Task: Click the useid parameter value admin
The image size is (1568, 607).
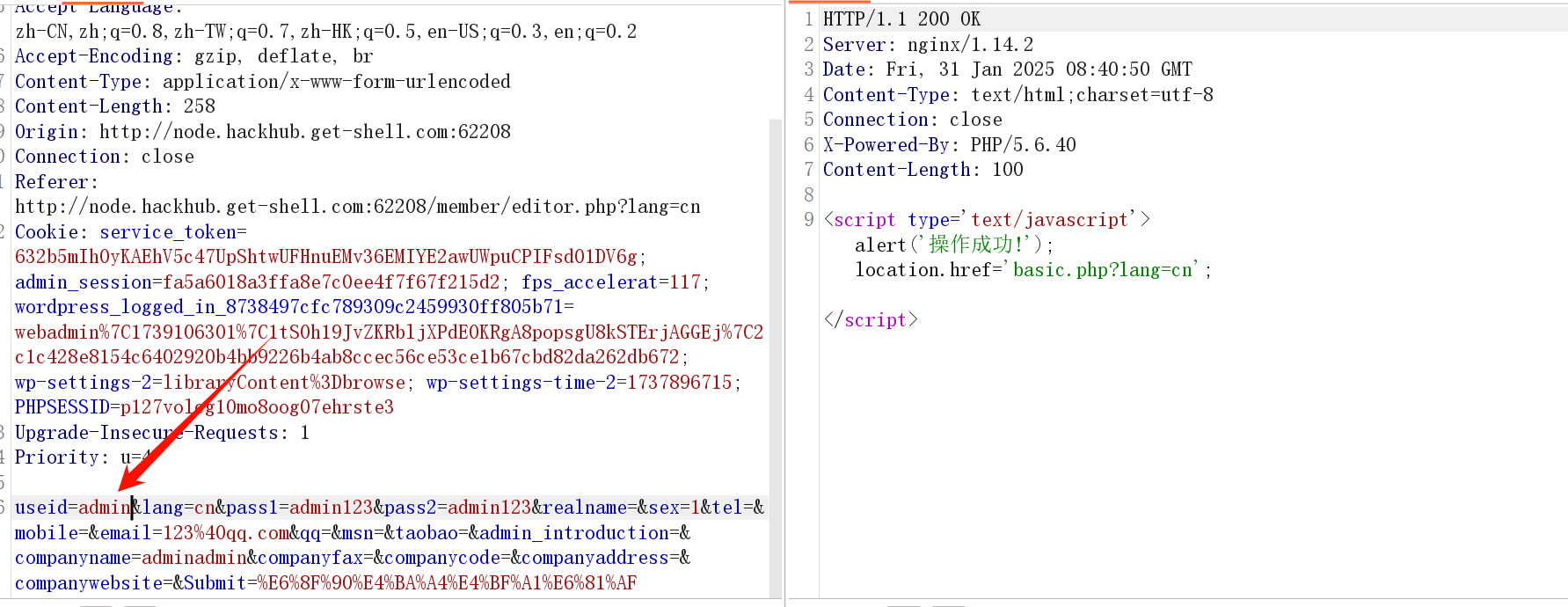Action: tap(105, 508)
